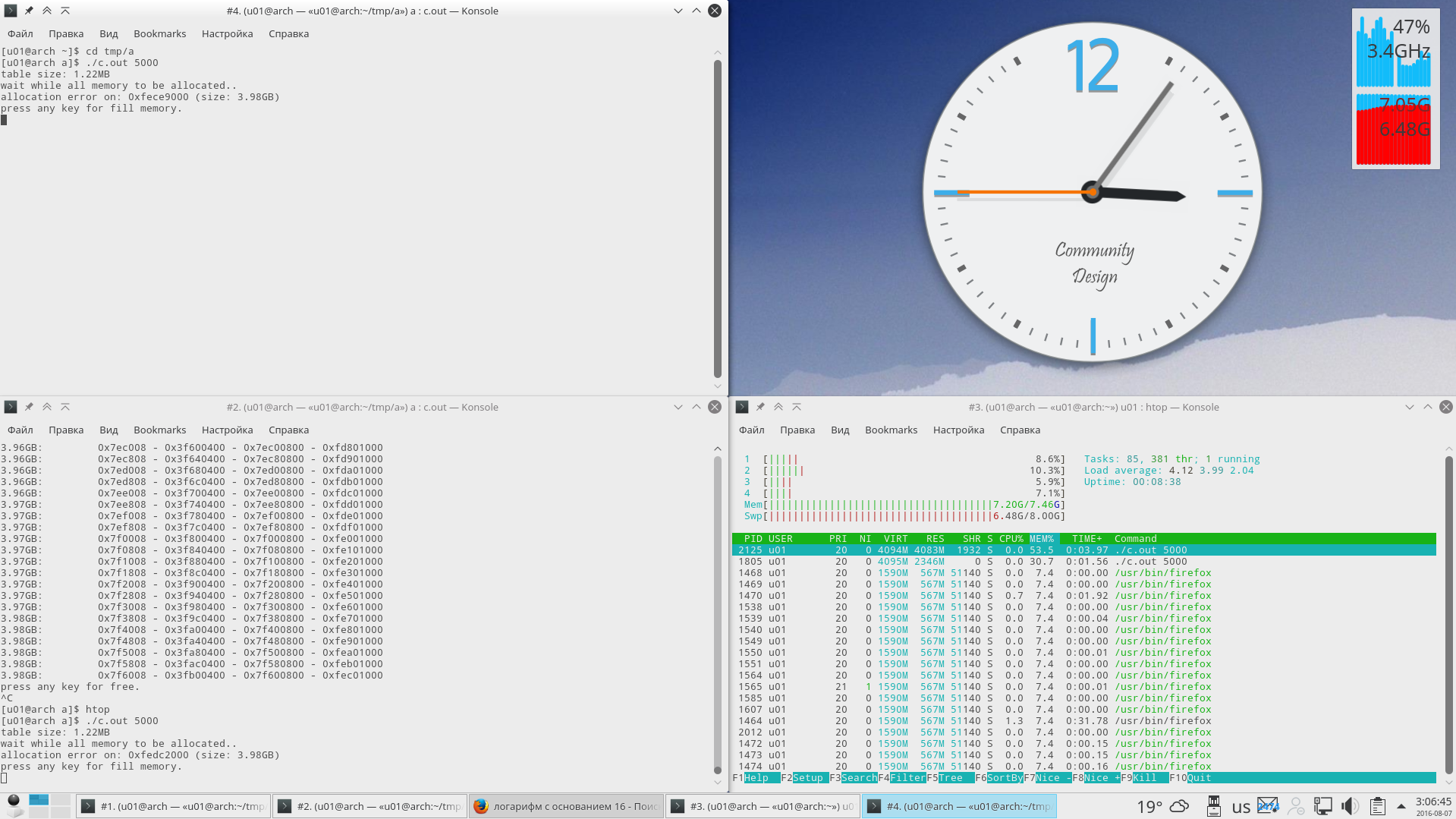
Task: Open Файл menu in top Konsole window
Action: (20, 33)
